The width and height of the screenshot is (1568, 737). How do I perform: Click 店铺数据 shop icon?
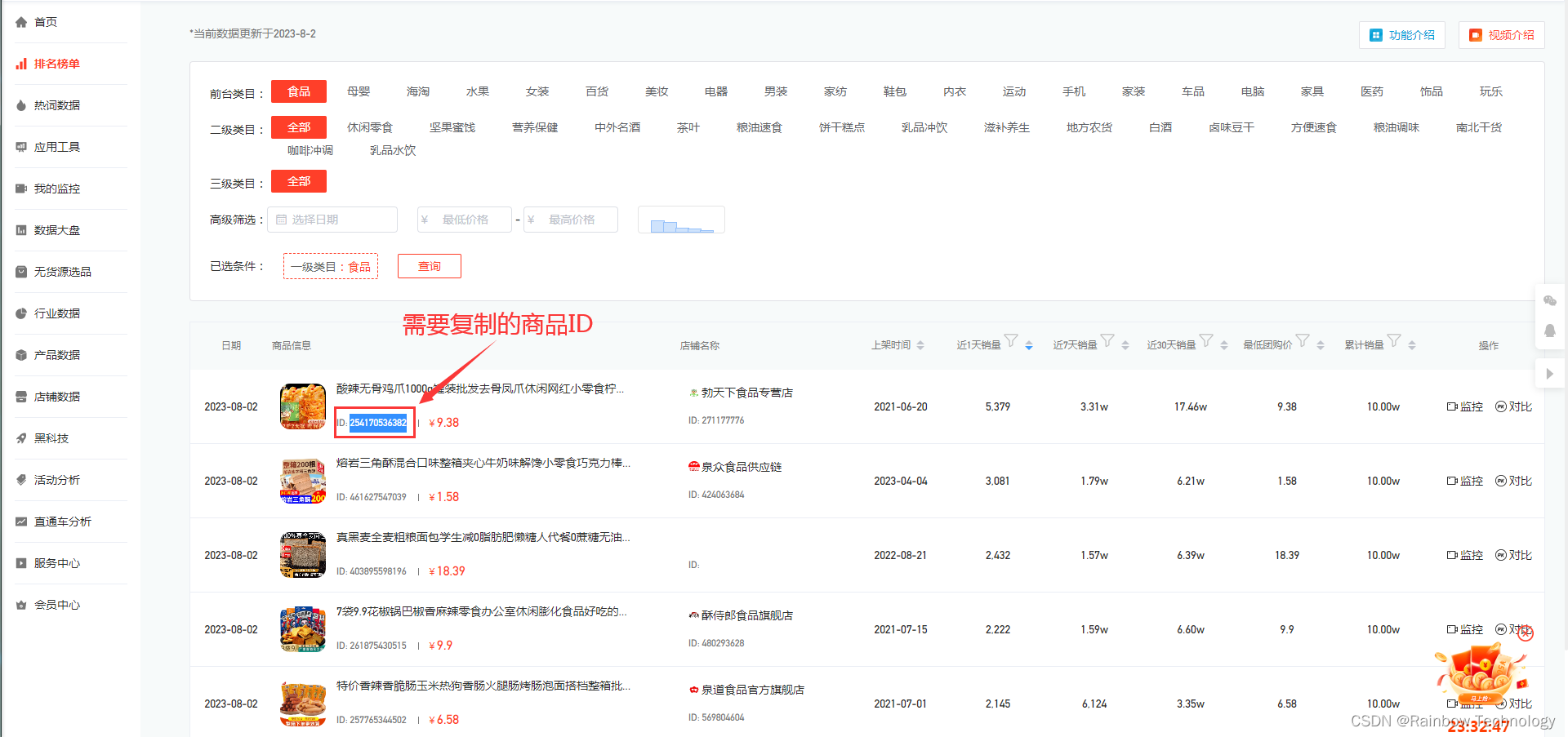[x=21, y=397]
